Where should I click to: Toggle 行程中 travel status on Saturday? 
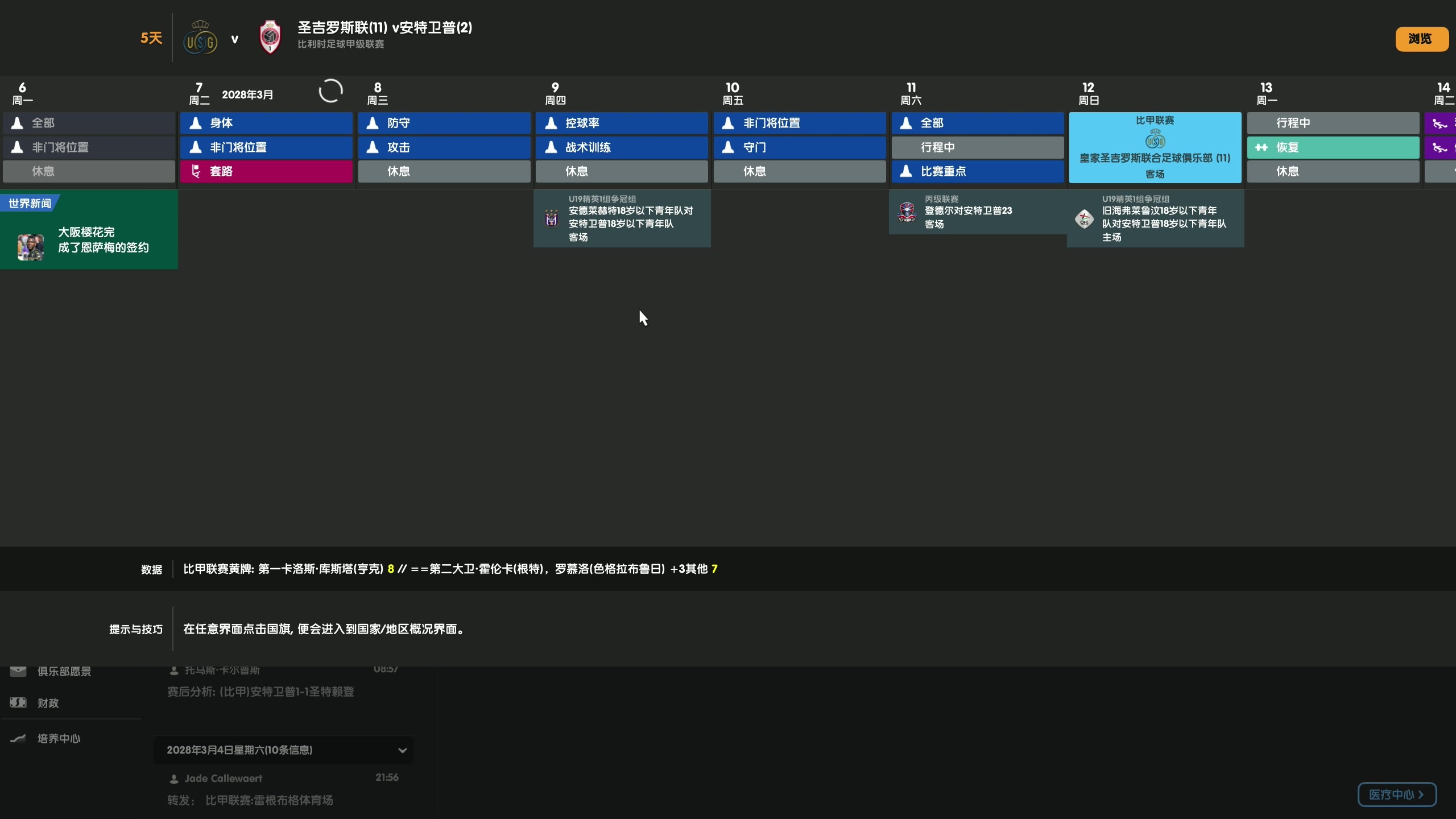[977, 146]
